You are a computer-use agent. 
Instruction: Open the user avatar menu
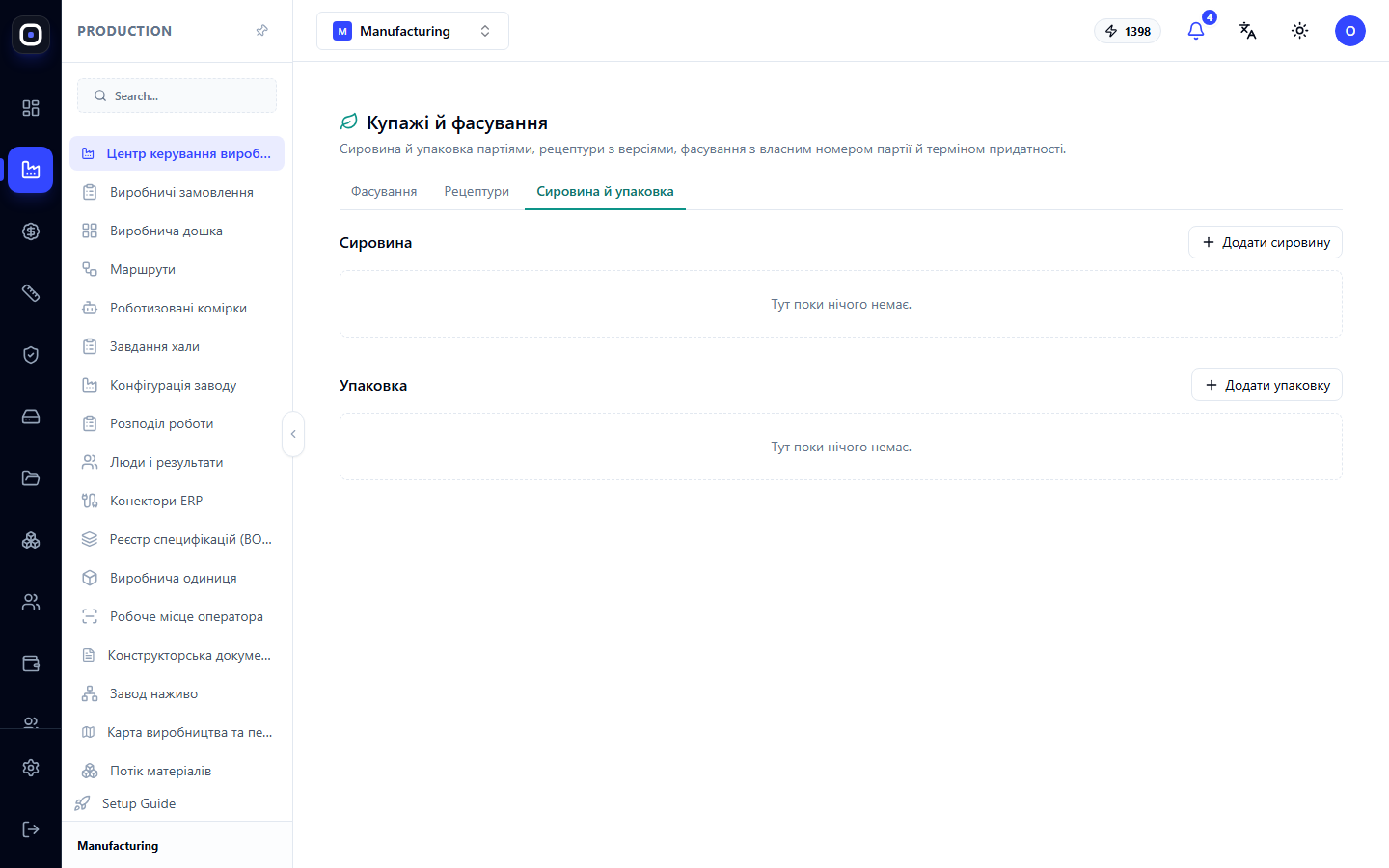pyautogui.click(x=1350, y=31)
